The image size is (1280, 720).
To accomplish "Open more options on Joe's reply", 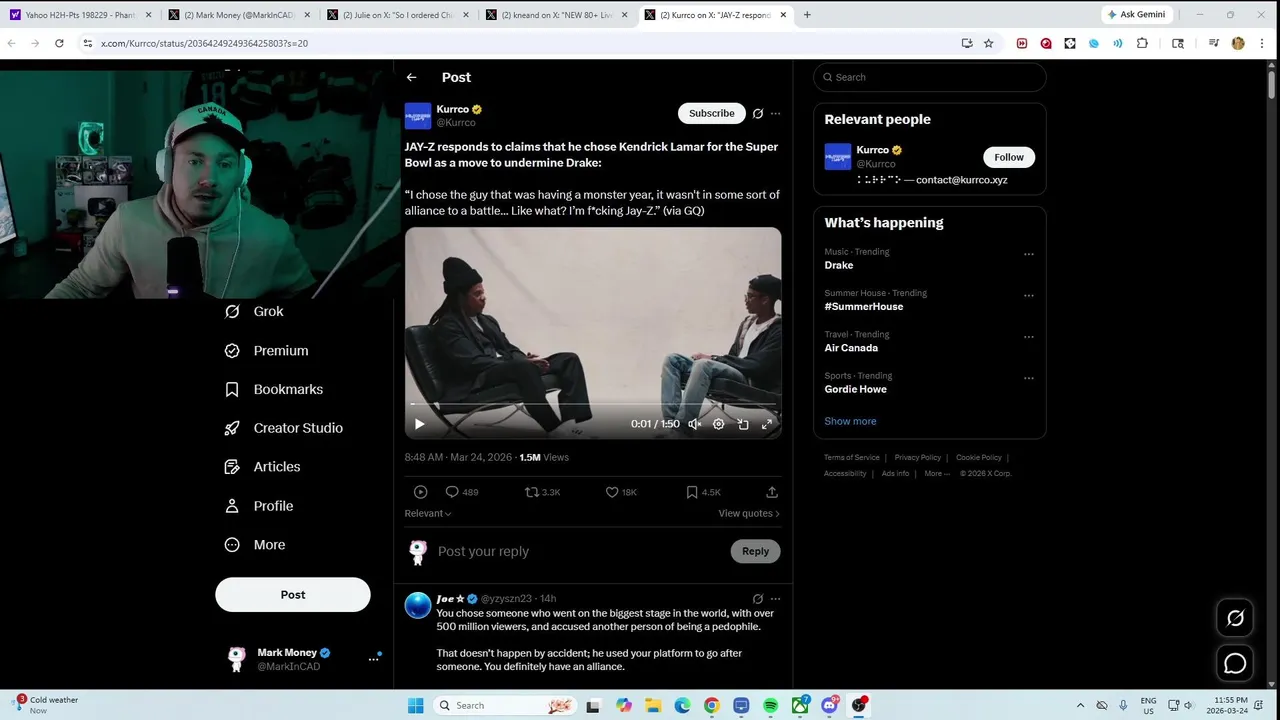I will [775, 599].
